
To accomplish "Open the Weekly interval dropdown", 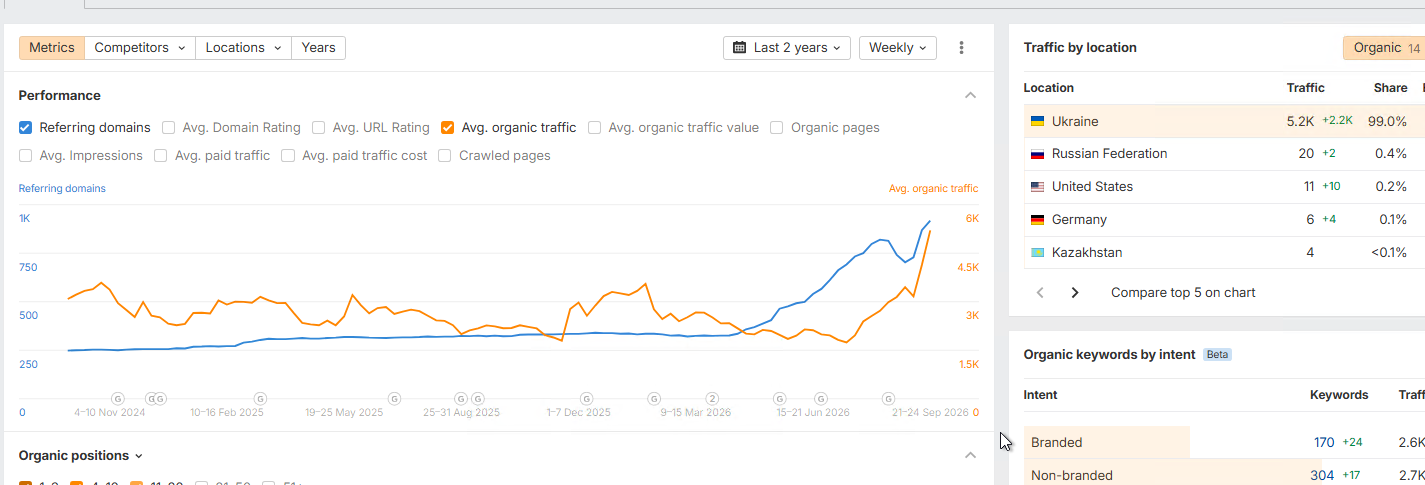I will pyautogui.click(x=898, y=48).
